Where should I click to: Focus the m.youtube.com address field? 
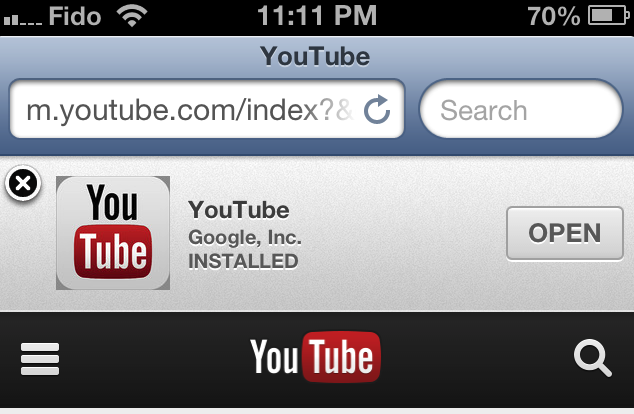207,109
